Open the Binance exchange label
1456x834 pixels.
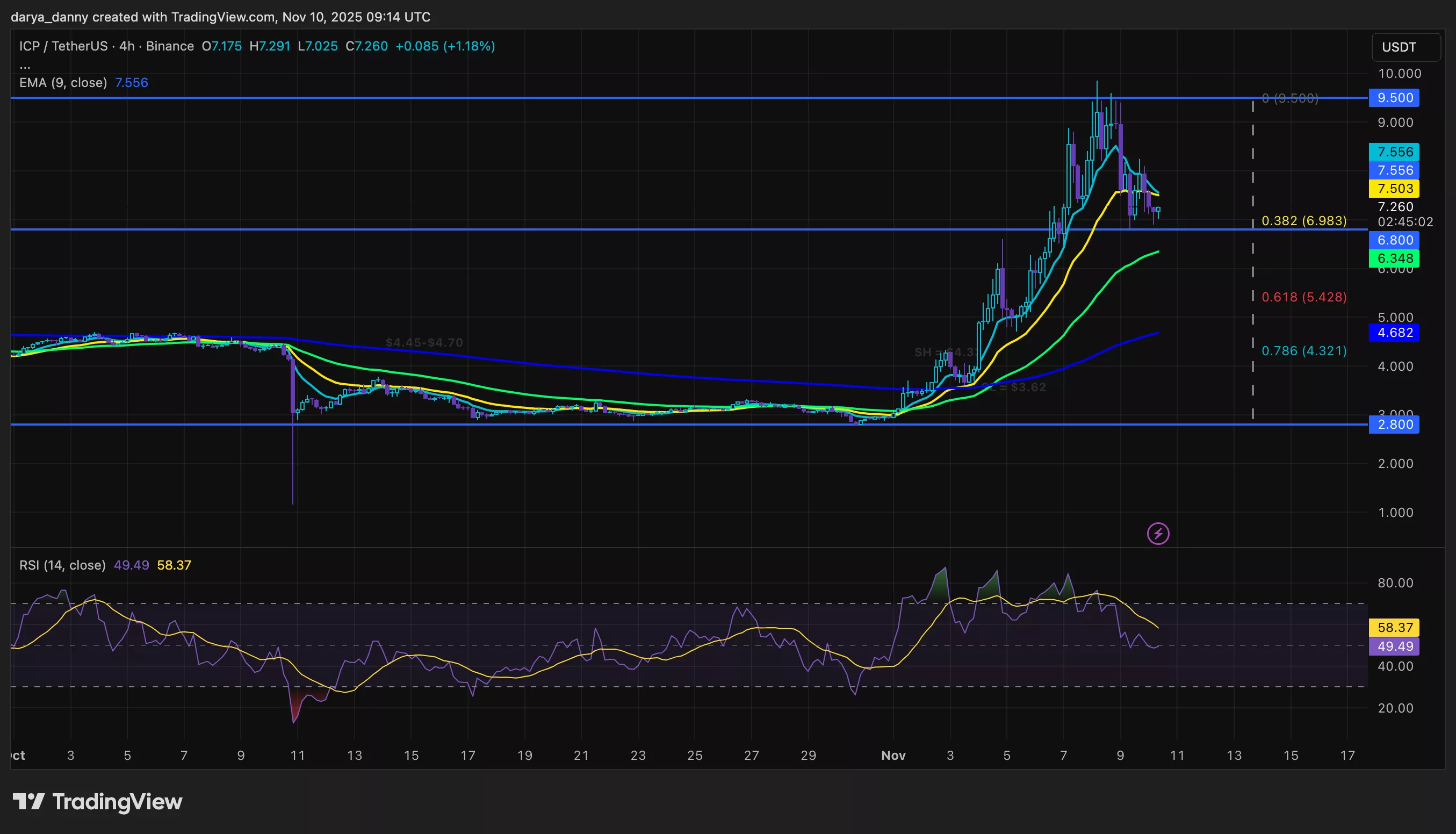click(x=170, y=46)
